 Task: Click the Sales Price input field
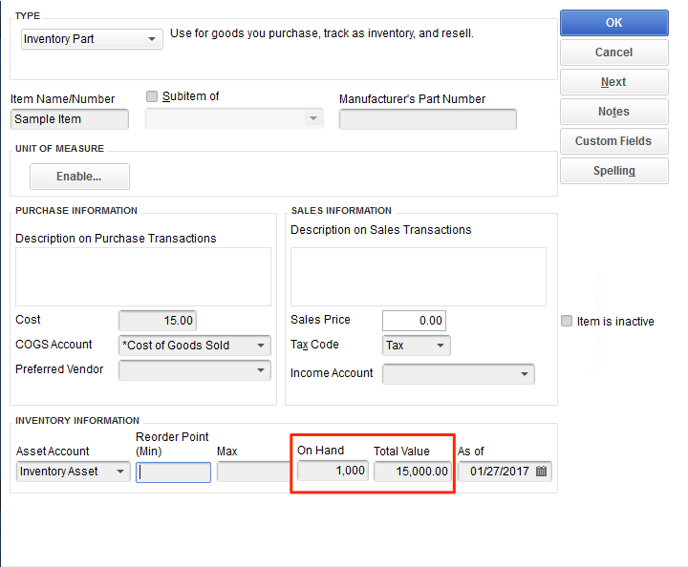tap(413, 321)
